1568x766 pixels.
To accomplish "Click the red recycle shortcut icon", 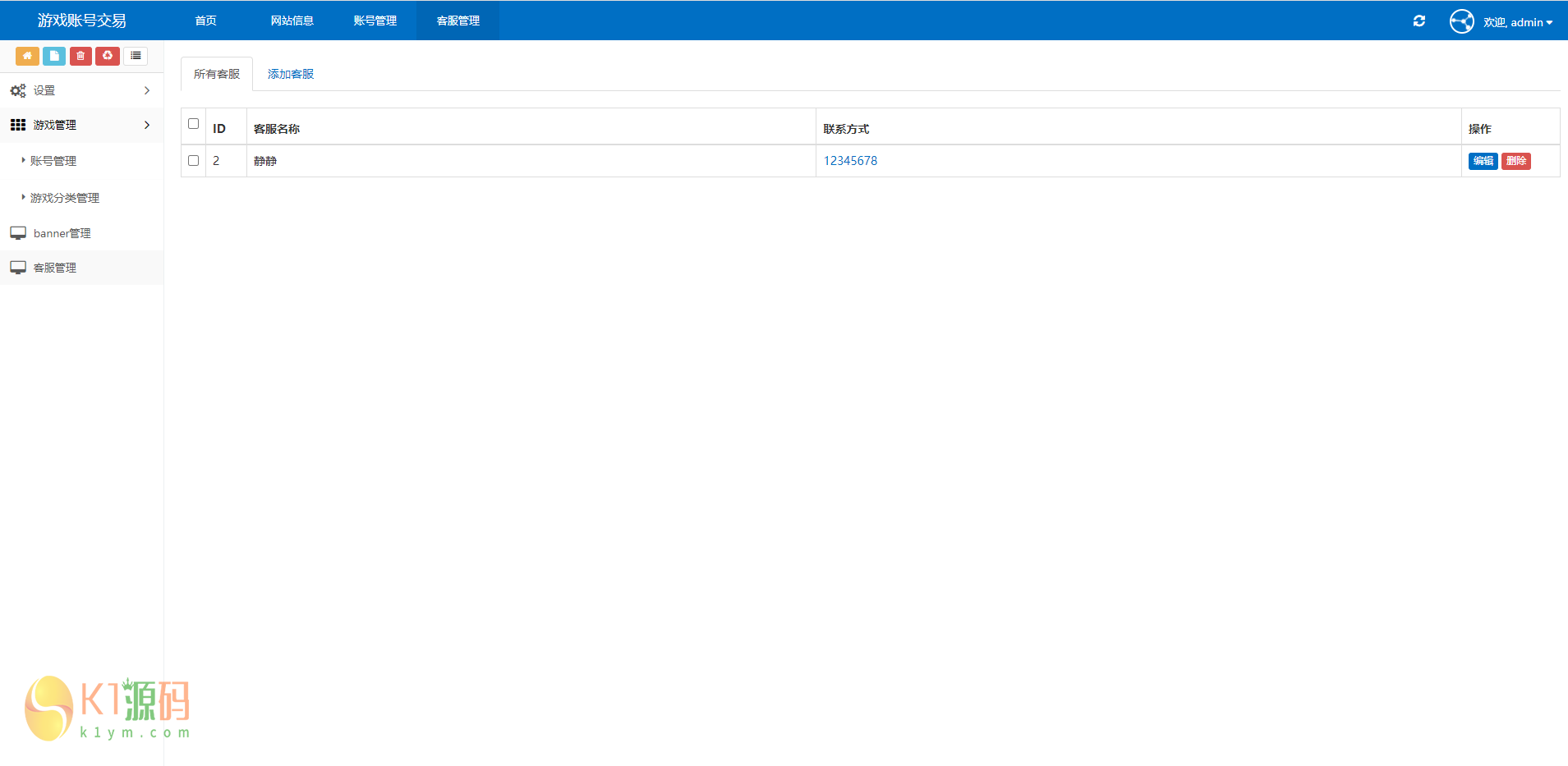I will pyautogui.click(x=108, y=56).
